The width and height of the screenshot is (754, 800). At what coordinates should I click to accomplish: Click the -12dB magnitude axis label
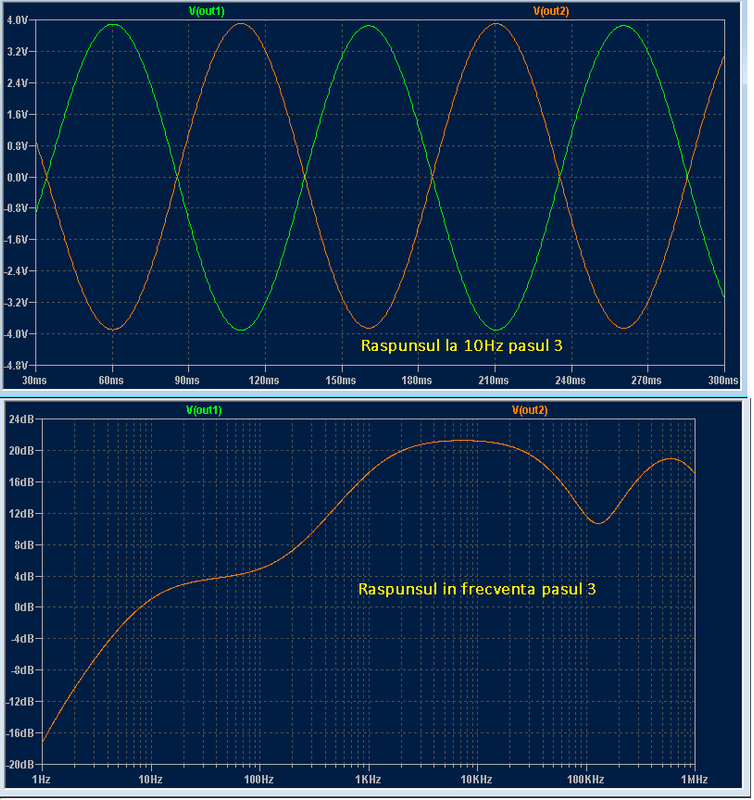pyautogui.click(x=20, y=702)
